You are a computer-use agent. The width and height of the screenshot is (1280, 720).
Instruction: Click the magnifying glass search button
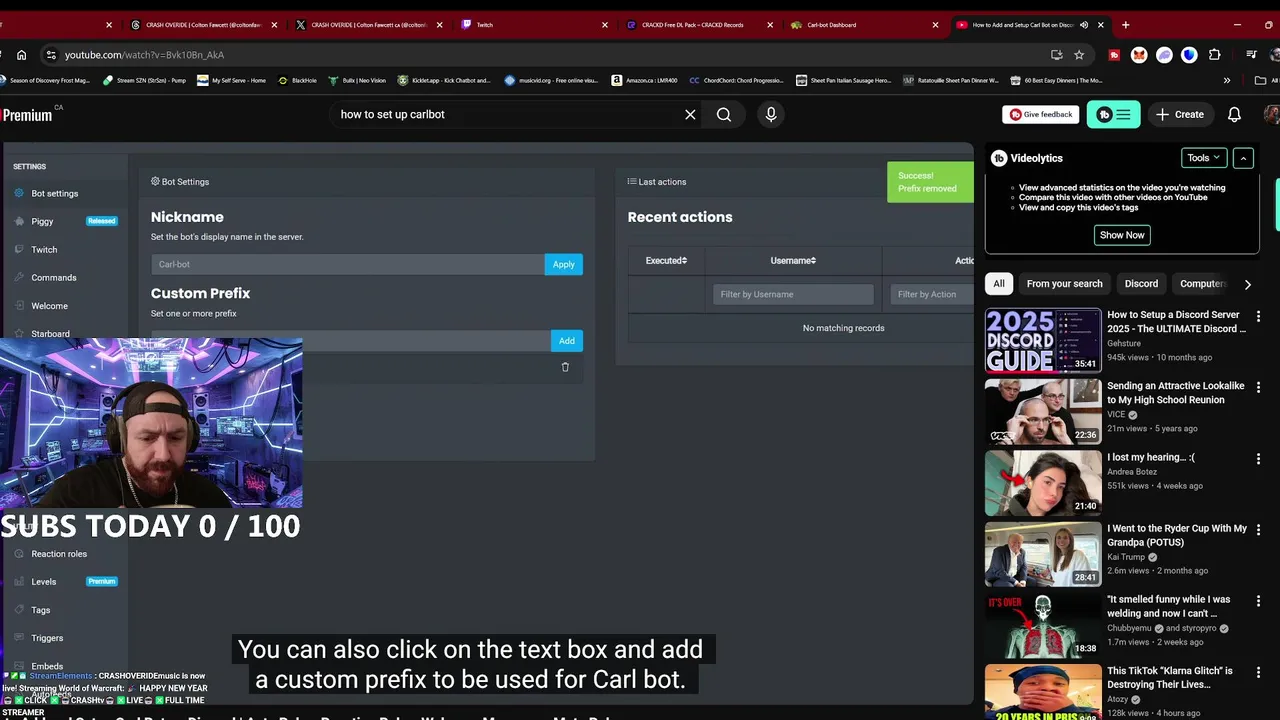(724, 114)
